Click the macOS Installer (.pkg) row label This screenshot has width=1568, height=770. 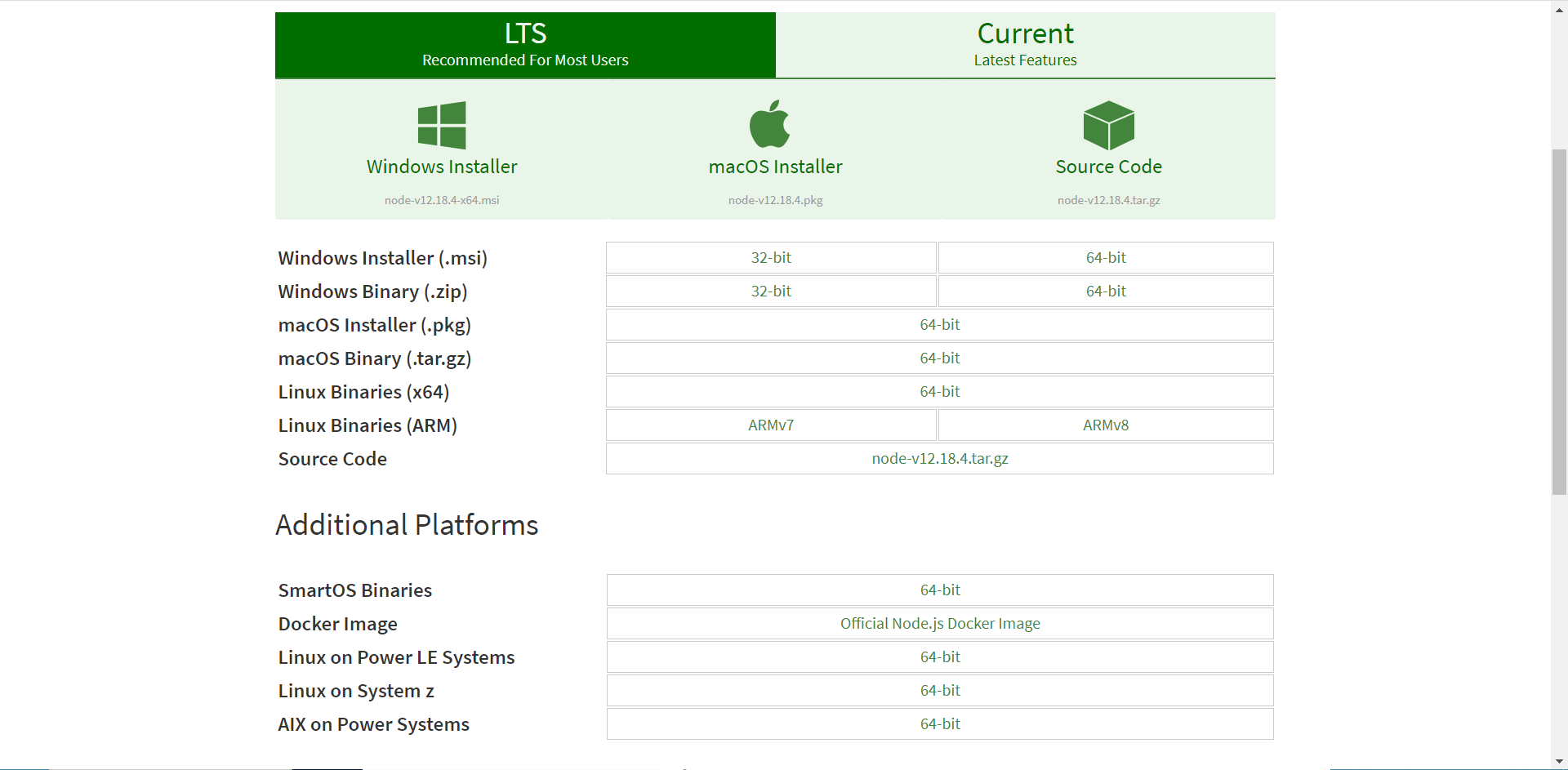click(374, 325)
